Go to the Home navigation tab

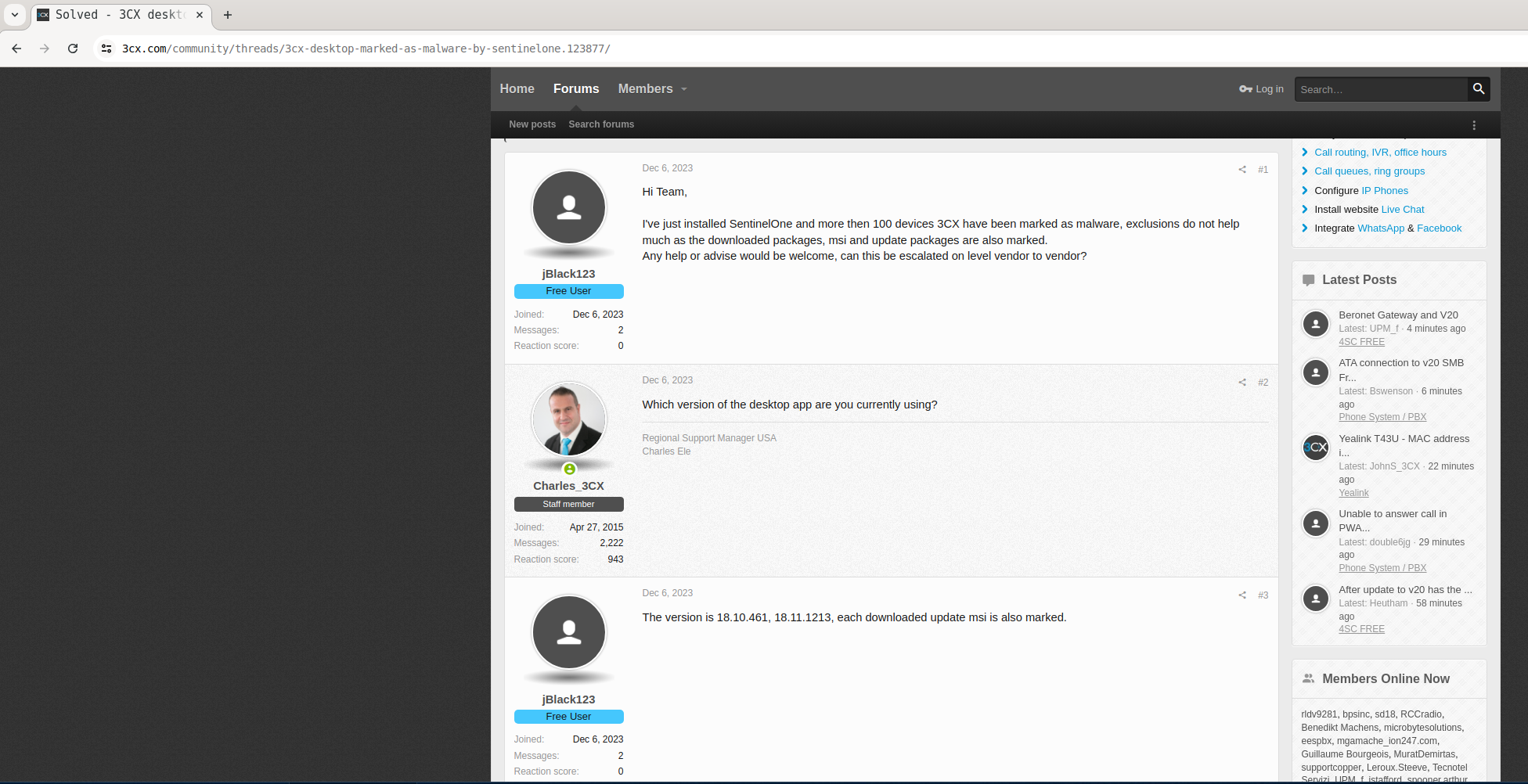click(x=517, y=89)
